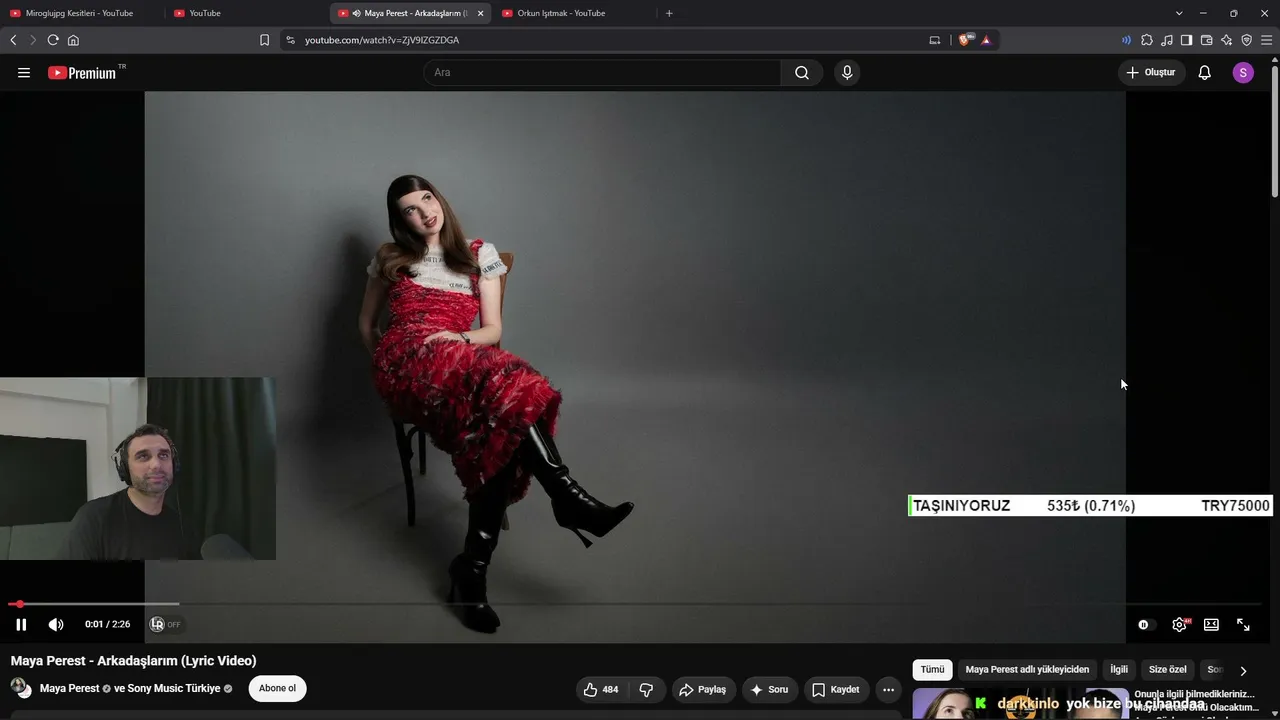
Task: Open the media playlist music-note icon
Action: point(1167,40)
